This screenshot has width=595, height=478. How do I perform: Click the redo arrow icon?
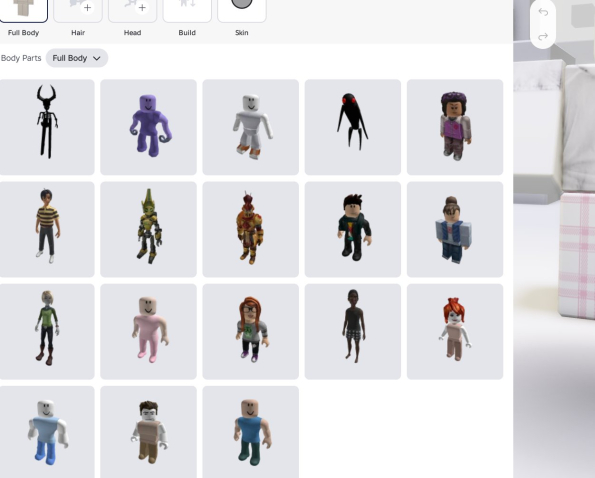click(543, 36)
